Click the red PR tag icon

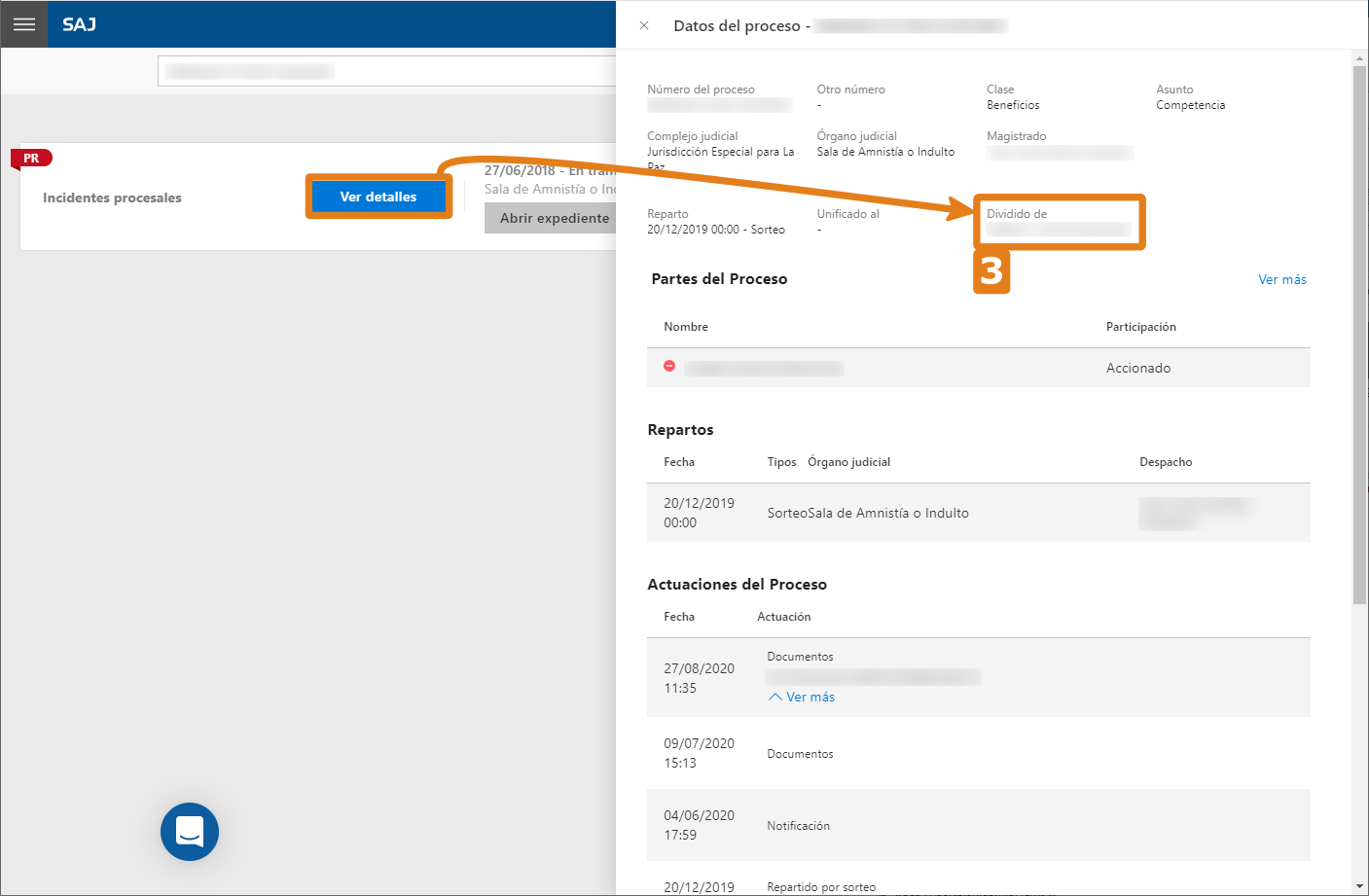pos(31,158)
